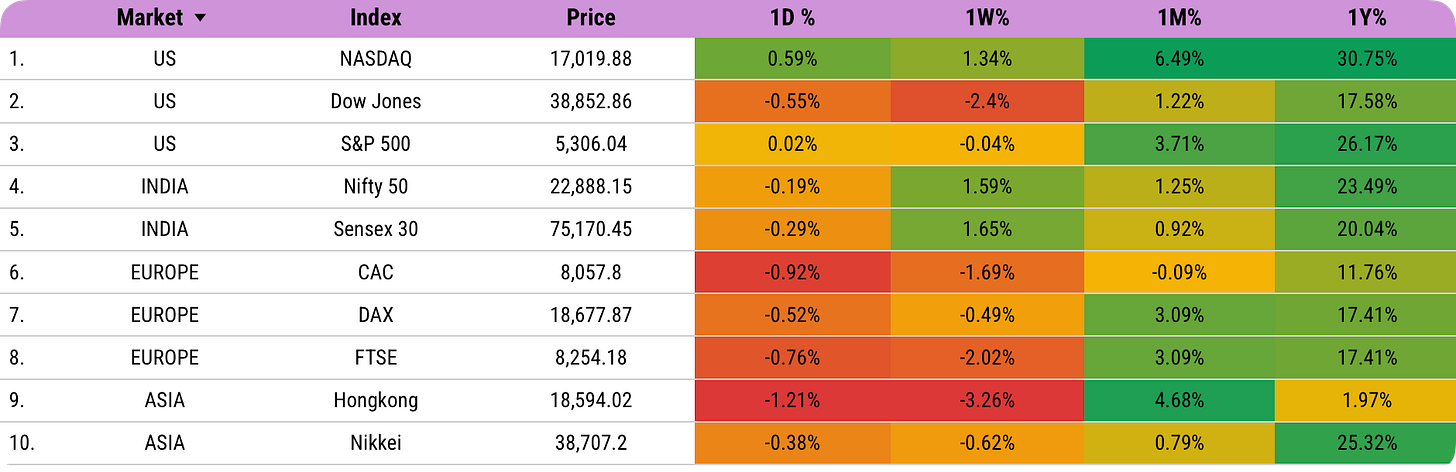This screenshot has width=1456, height=472.
Task: Click the red -3.26% weekly cell
Action: 986,401
